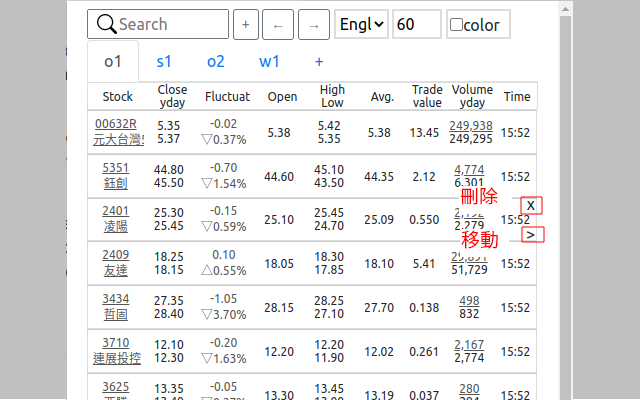Switch to the w1 tab
This screenshot has height=400, width=640.
269,62
